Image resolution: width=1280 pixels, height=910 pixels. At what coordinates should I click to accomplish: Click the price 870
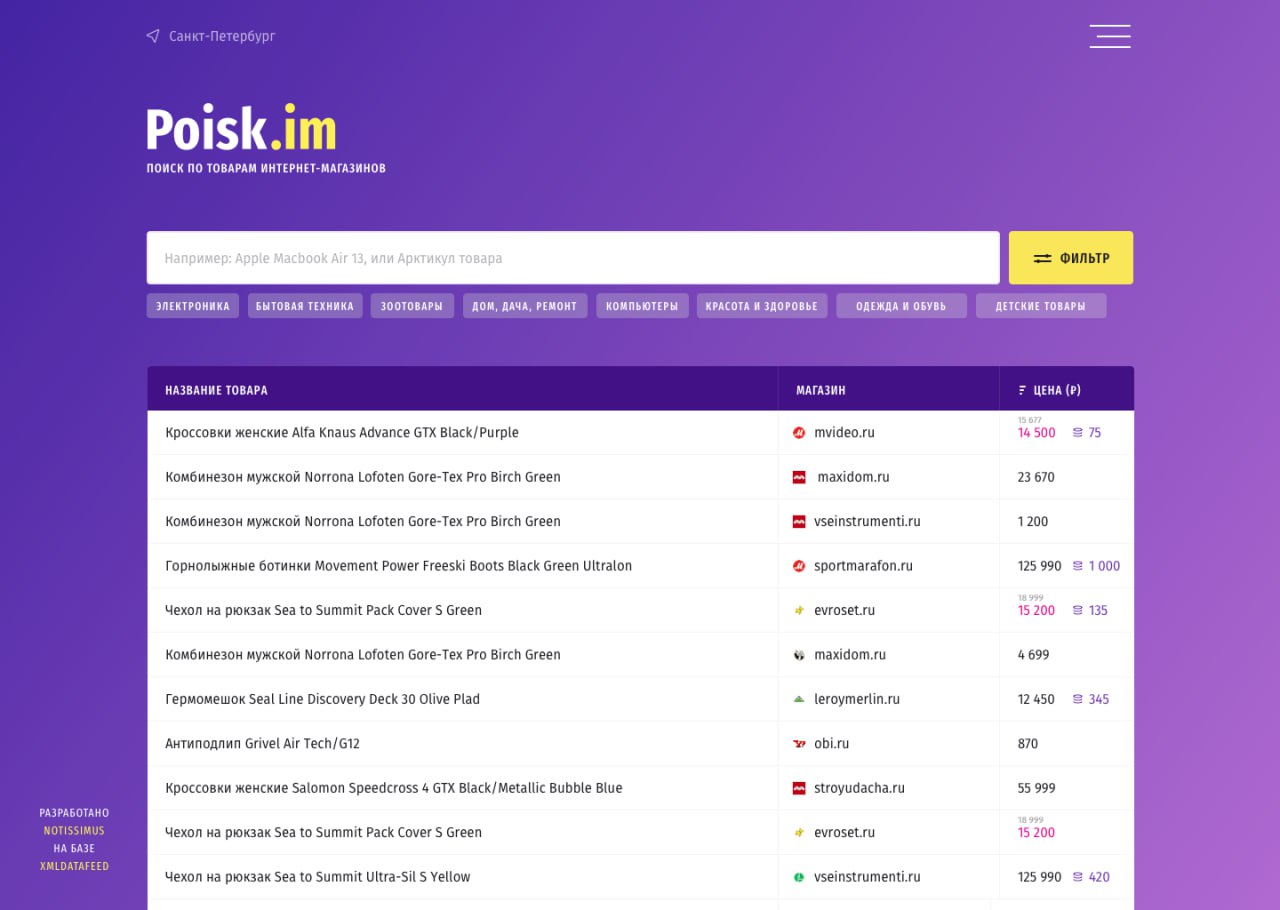pos(1028,744)
